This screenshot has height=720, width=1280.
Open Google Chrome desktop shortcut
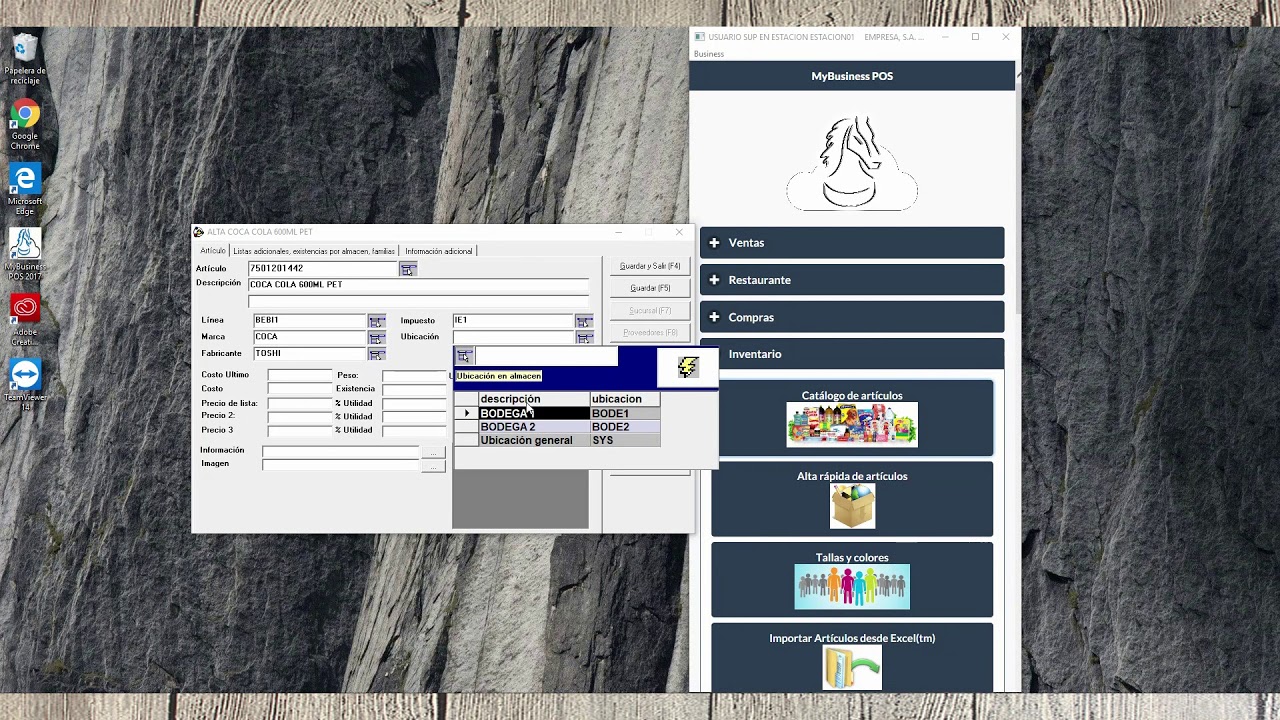coord(25,125)
